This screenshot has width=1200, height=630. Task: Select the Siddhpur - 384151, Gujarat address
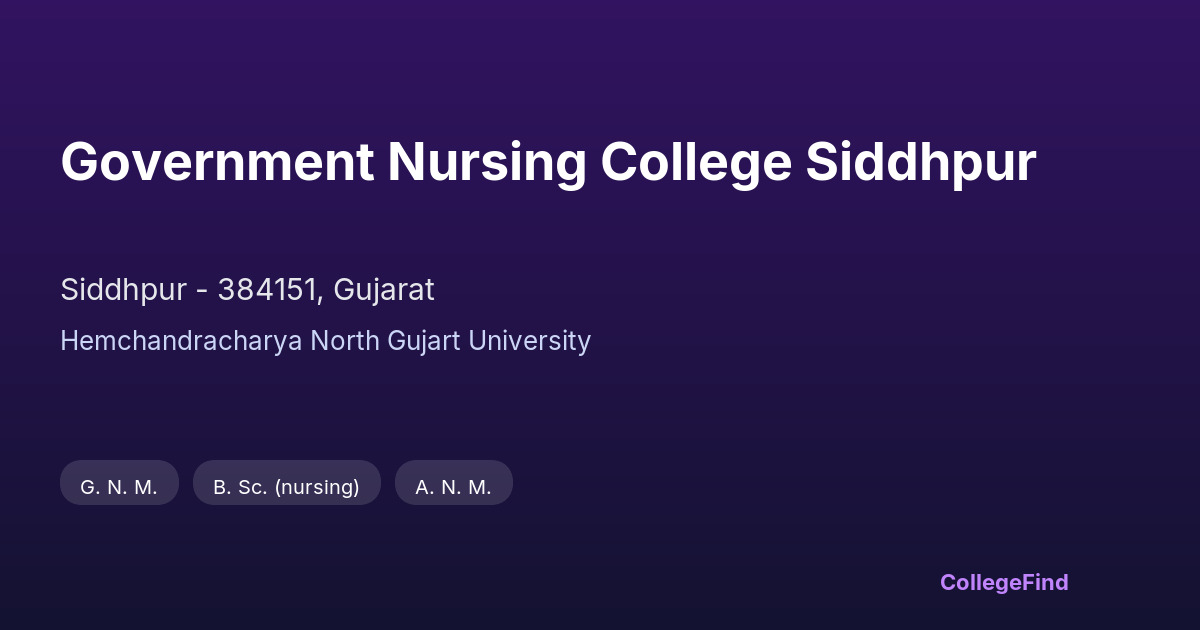(x=247, y=290)
